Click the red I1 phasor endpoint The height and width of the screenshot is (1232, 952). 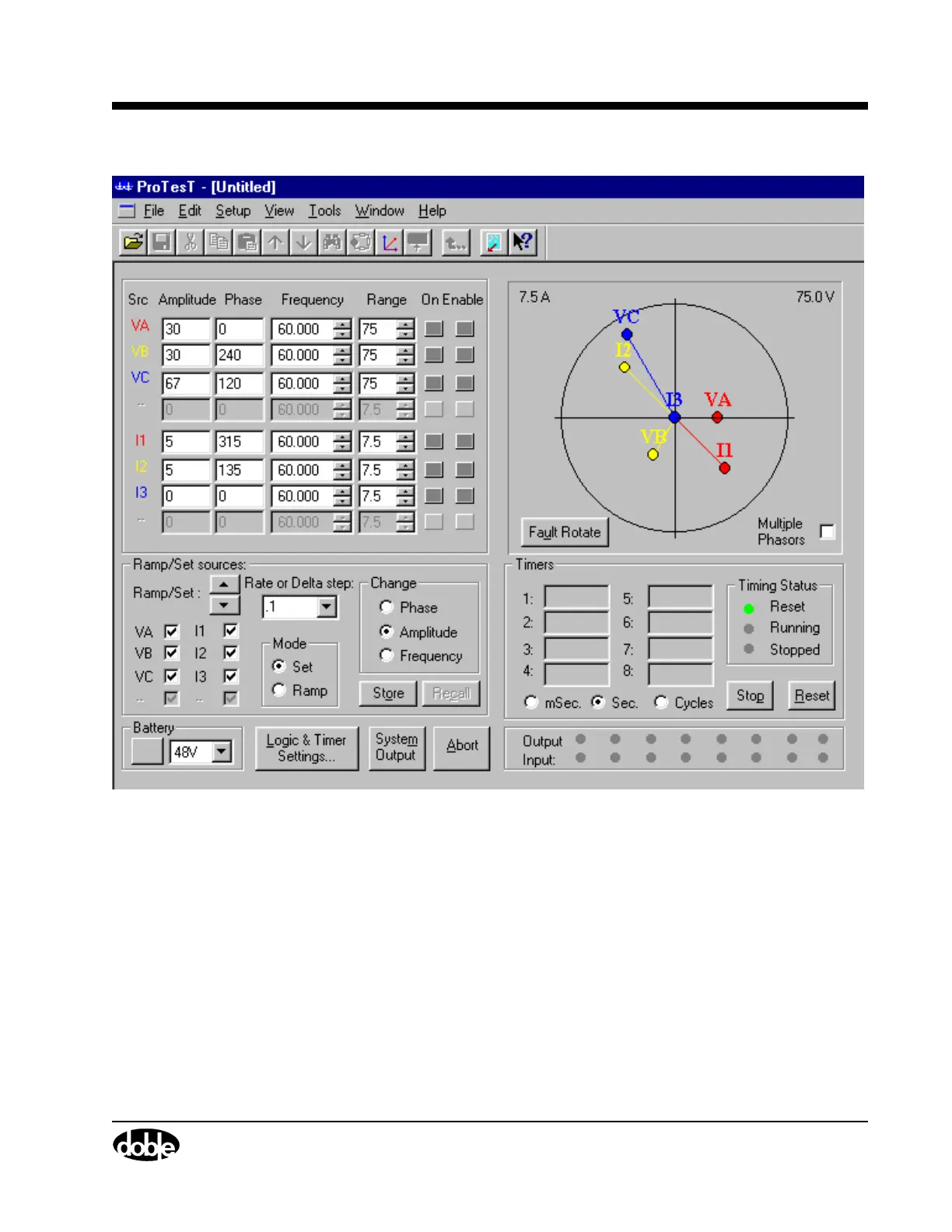724,468
